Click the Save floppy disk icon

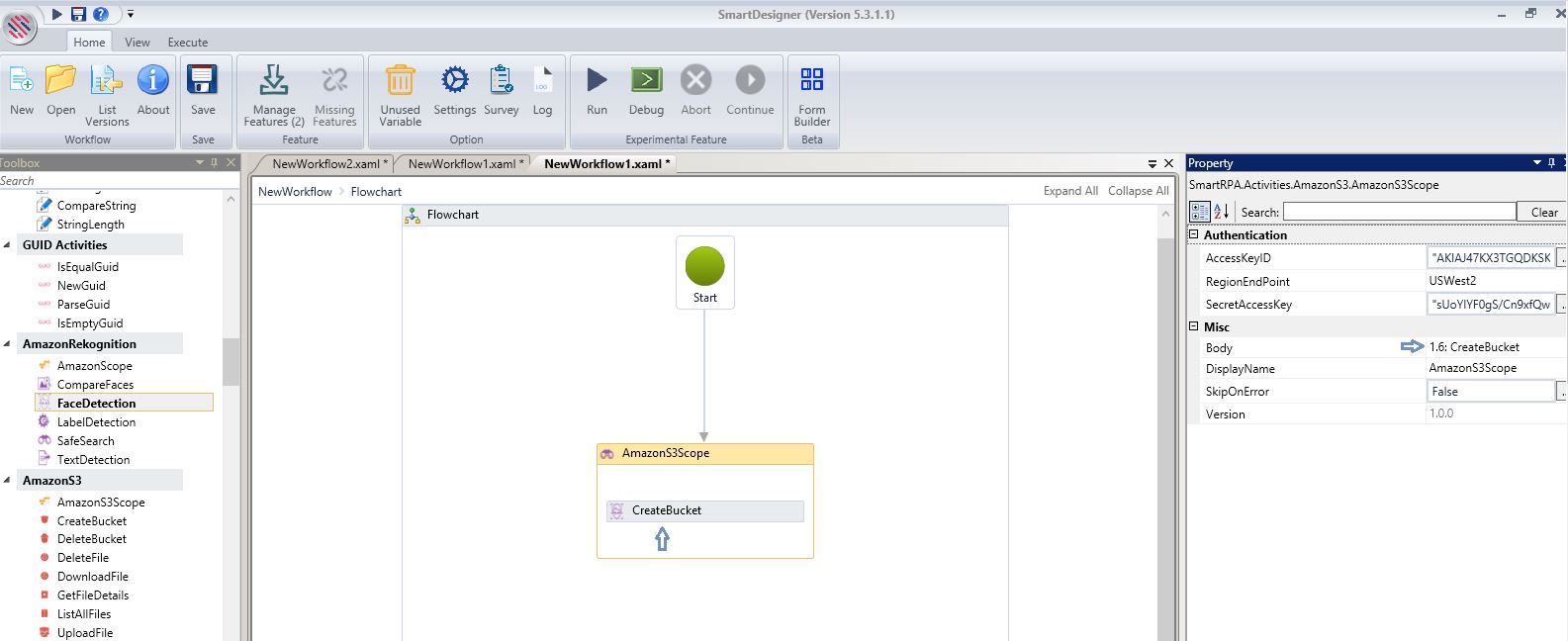(203, 80)
